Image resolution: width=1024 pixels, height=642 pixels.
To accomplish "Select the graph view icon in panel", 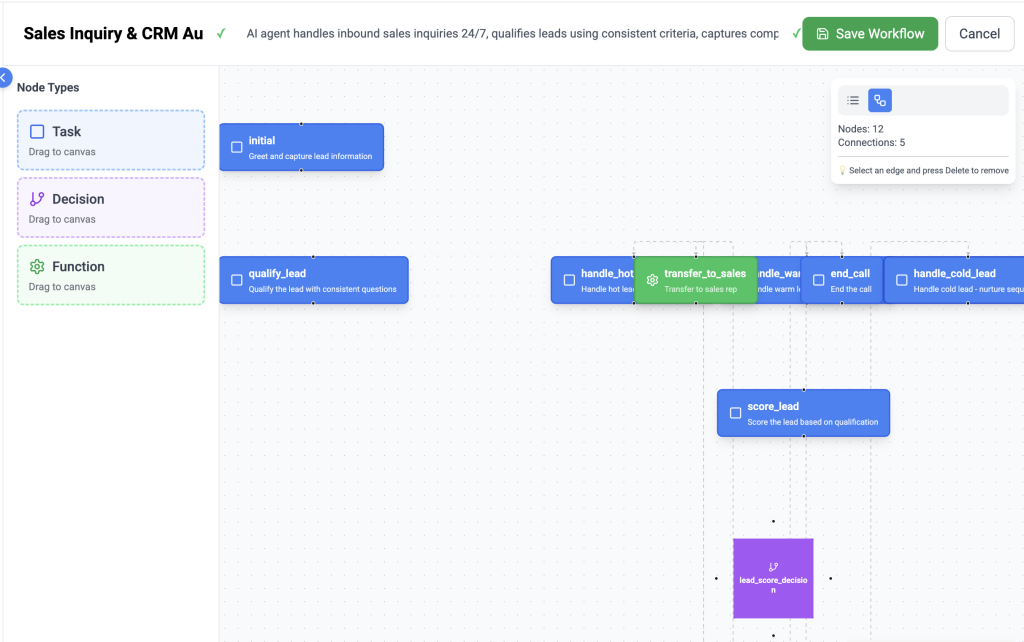I will pos(880,100).
